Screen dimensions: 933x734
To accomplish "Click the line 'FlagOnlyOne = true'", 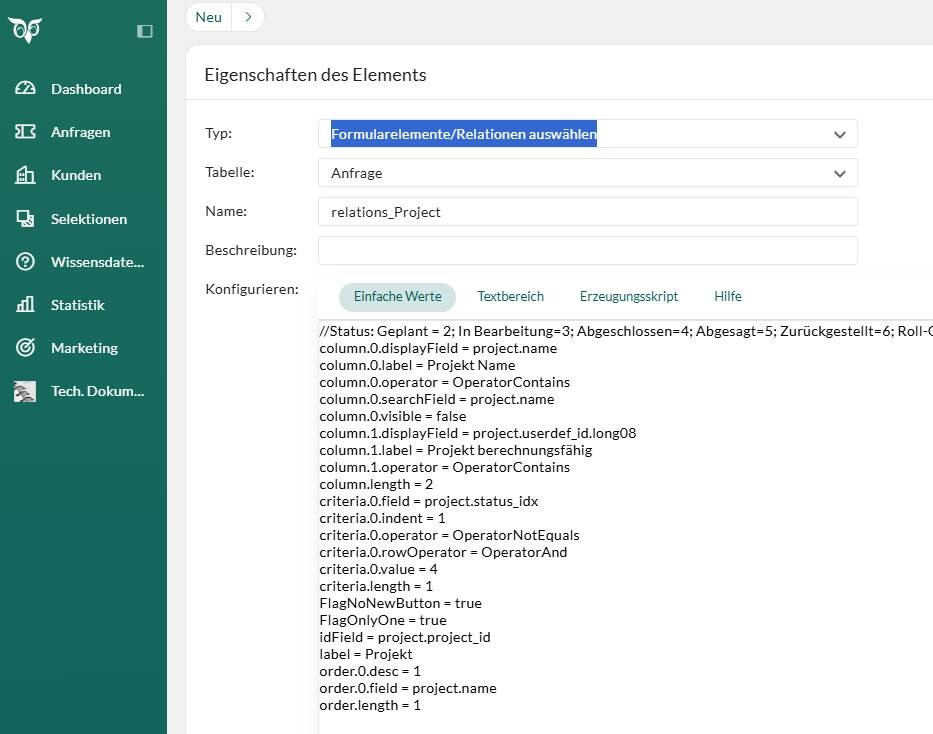I will tap(383, 620).
